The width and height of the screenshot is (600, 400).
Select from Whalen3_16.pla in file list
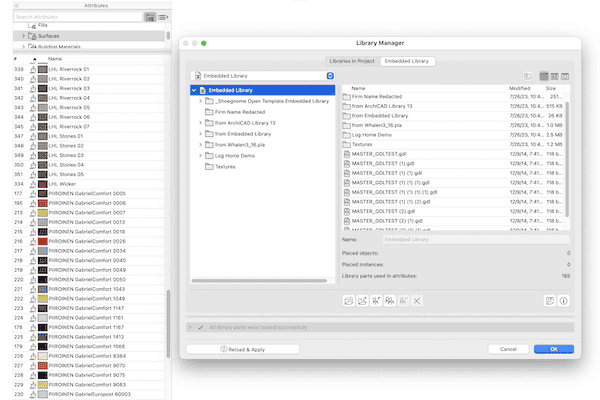[x=453, y=126]
